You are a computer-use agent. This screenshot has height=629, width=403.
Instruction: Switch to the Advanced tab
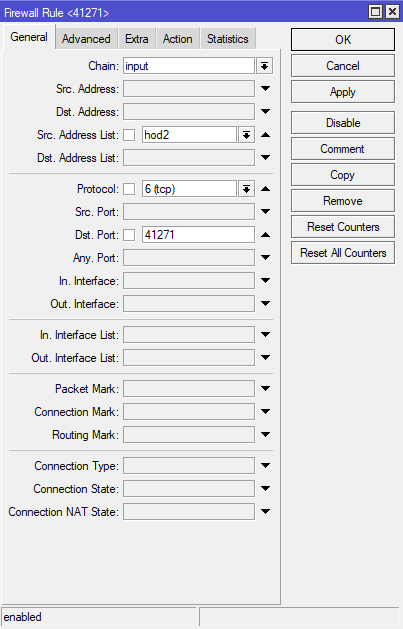point(86,39)
